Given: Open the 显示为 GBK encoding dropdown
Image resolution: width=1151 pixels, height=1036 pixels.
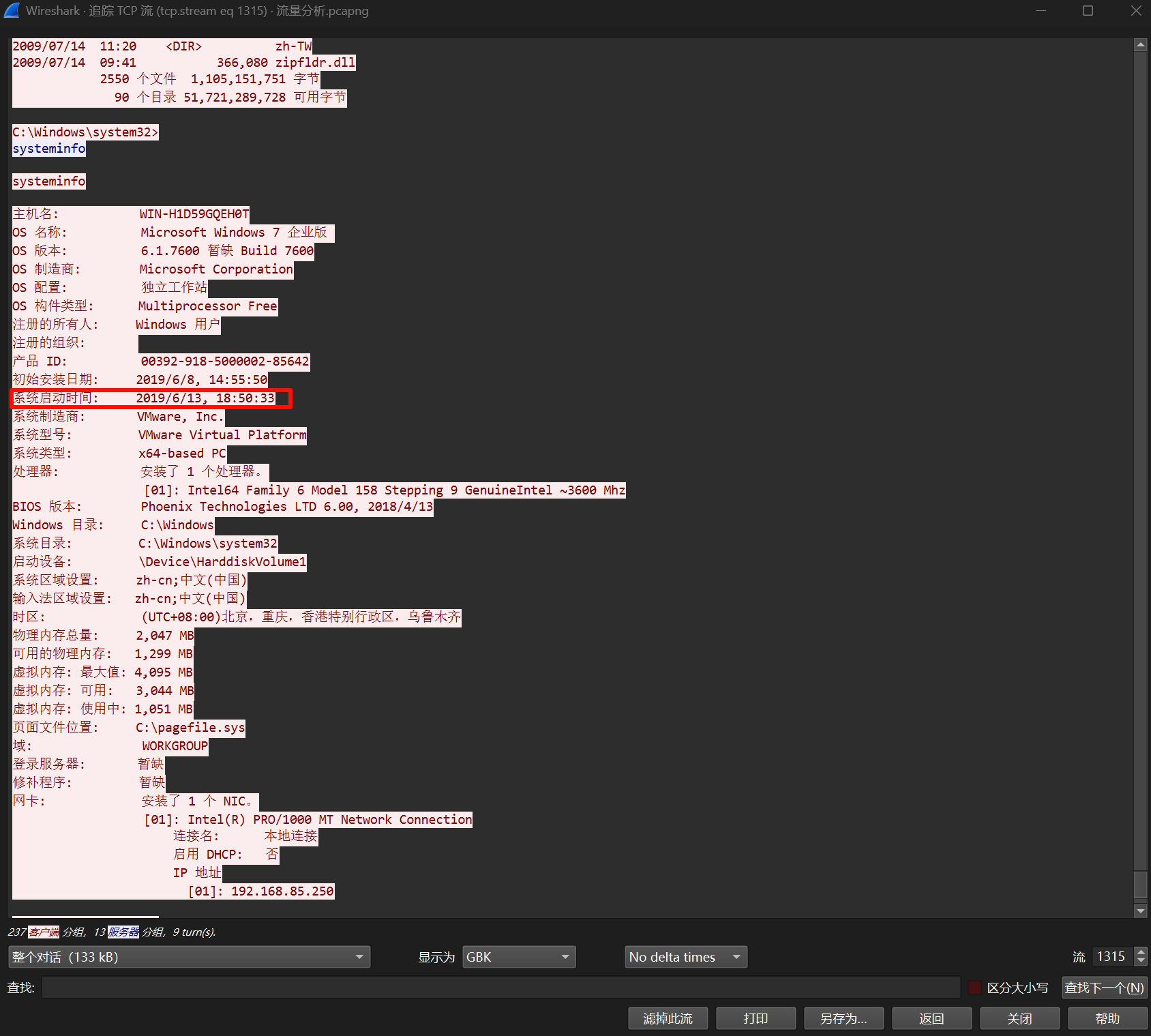Looking at the screenshot, I should tap(519, 957).
